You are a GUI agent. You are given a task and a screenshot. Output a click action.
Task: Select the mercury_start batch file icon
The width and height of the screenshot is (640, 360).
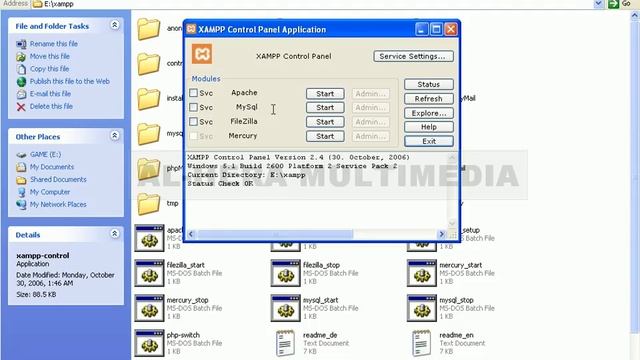pyautogui.click(x=422, y=273)
